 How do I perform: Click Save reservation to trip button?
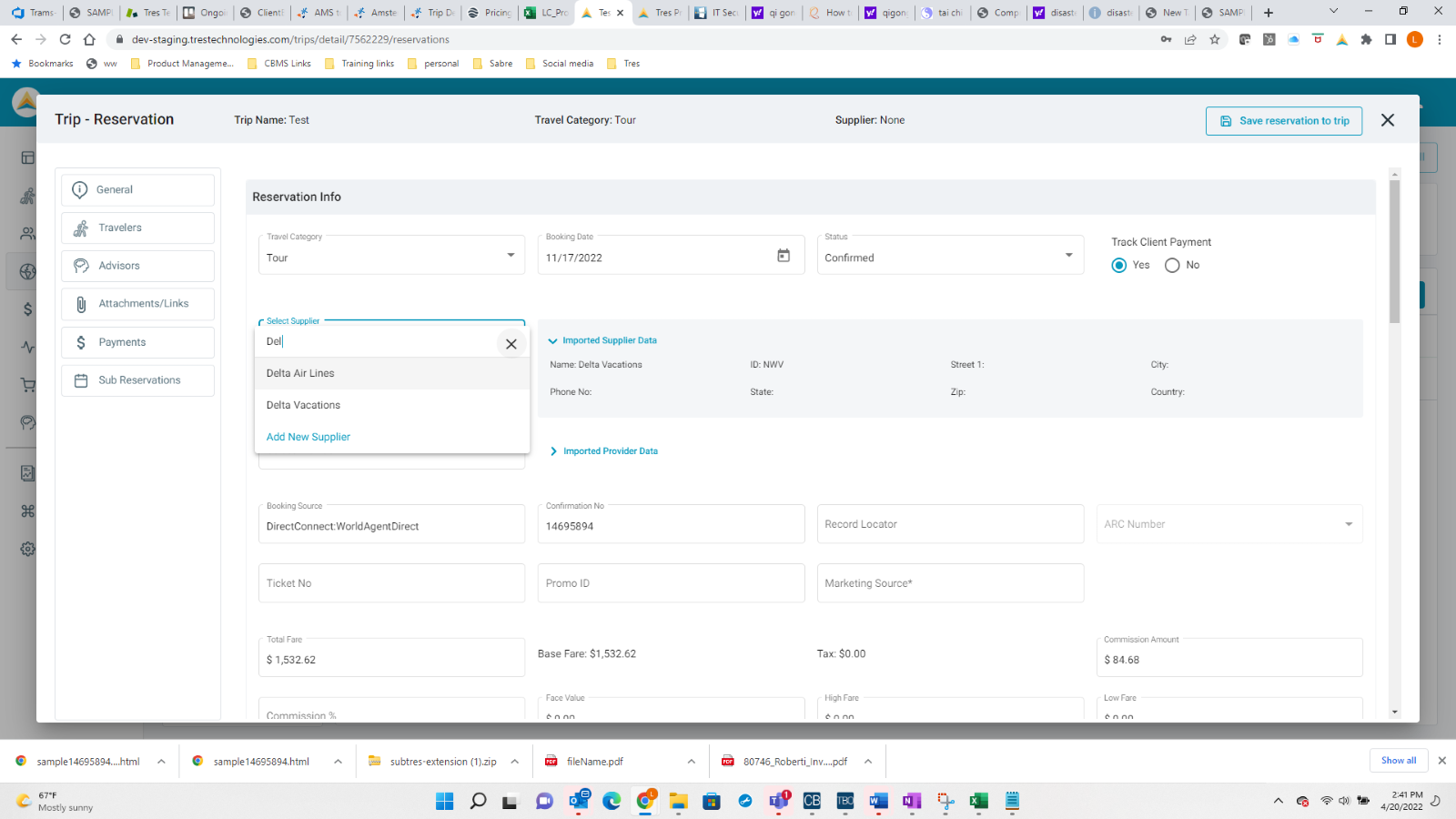(x=1284, y=121)
